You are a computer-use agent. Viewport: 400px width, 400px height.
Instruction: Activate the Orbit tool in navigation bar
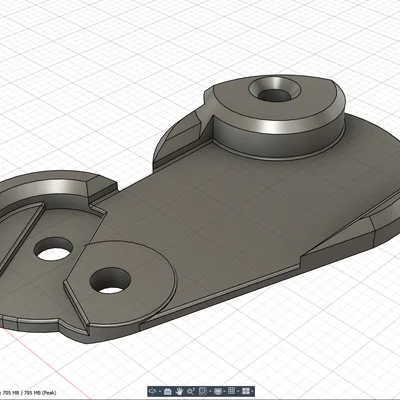(x=152, y=391)
